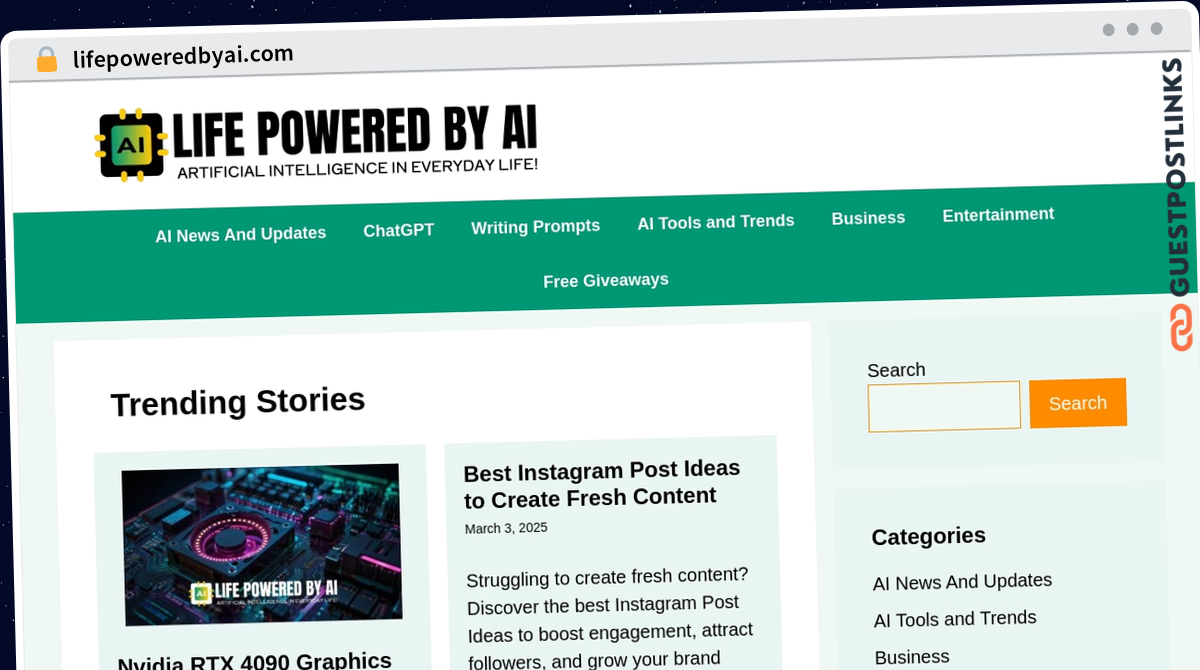Click the Categories sidebar heading

[x=928, y=536]
